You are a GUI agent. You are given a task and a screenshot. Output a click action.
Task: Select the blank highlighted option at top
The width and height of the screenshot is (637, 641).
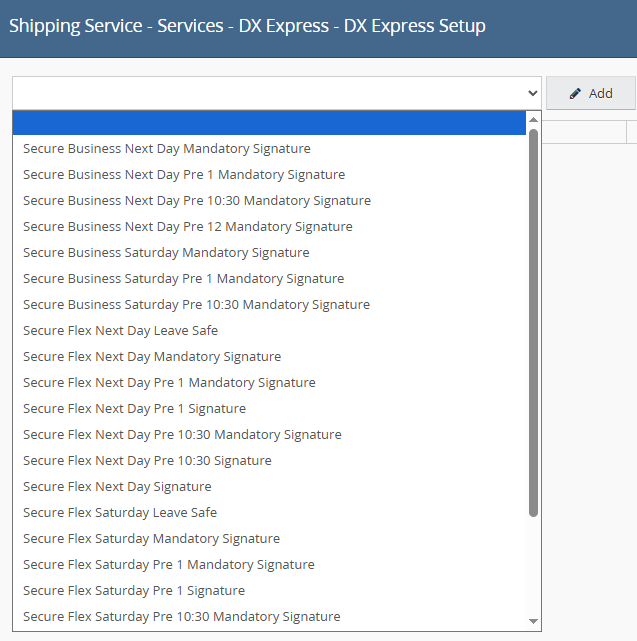click(x=269, y=123)
